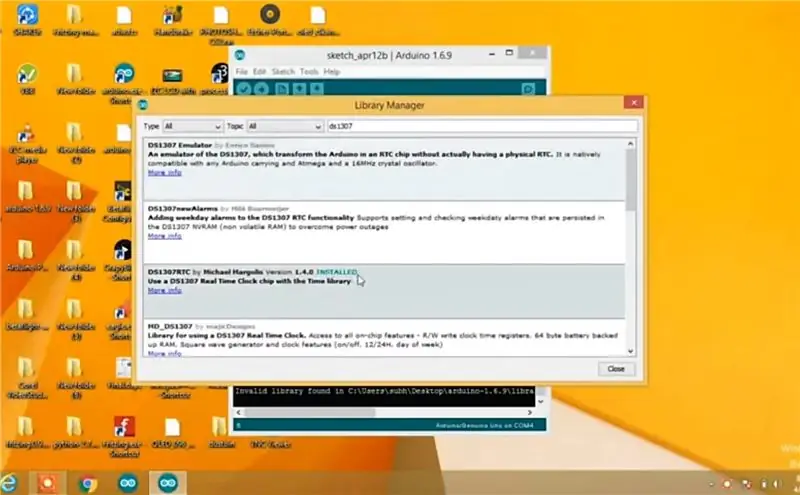Click the Arduino logo in Library Manager title bar
The width and height of the screenshot is (800, 495).
143,105
